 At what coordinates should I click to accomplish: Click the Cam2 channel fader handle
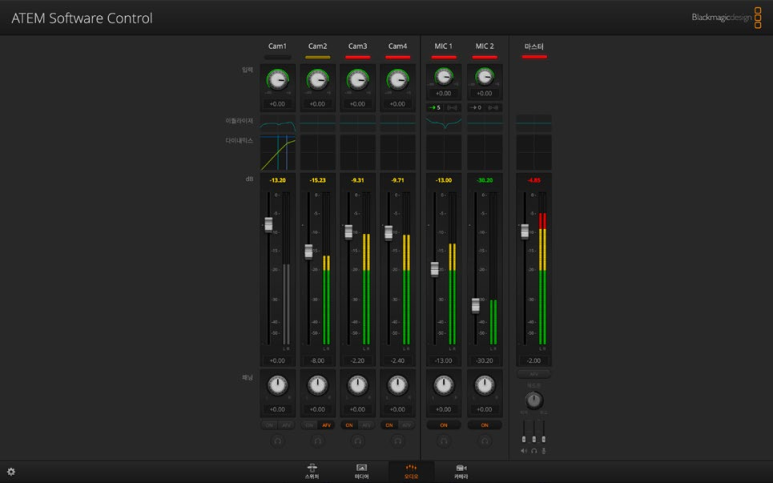308,251
